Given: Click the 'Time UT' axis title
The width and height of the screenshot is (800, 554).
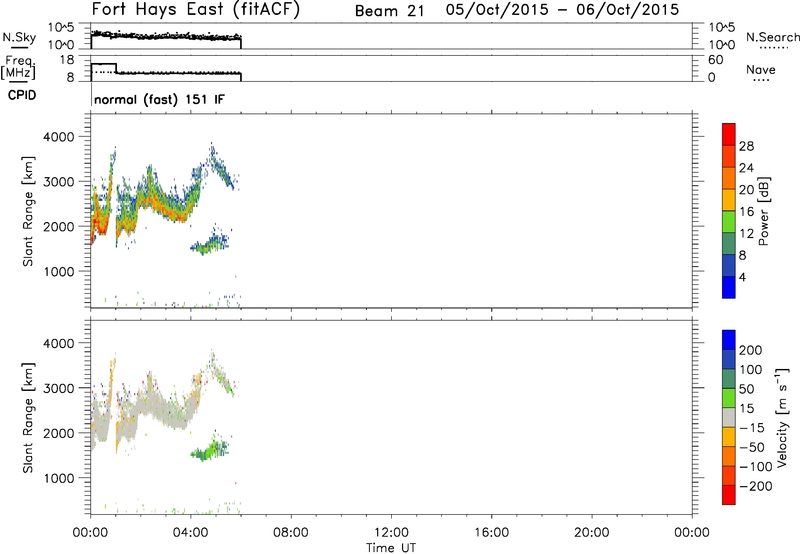Looking at the screenshot, I should click(391, 548).
